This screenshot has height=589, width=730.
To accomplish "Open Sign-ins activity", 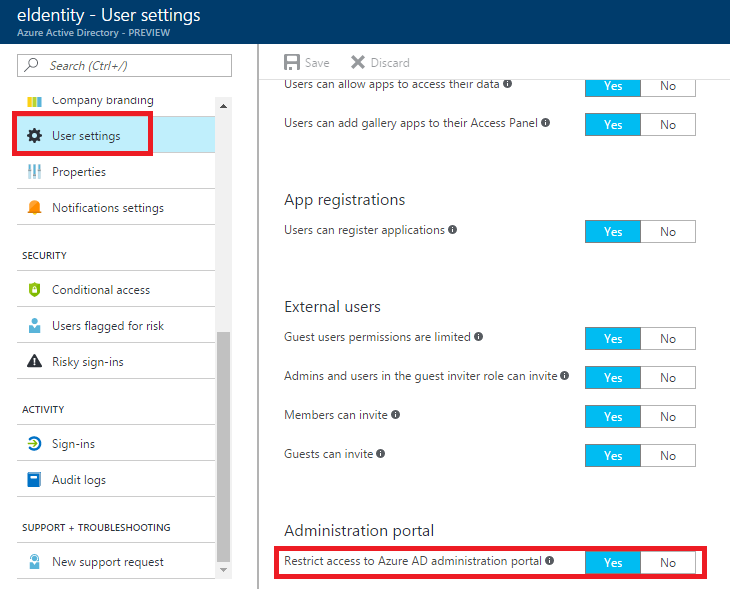I will [116, 443].
